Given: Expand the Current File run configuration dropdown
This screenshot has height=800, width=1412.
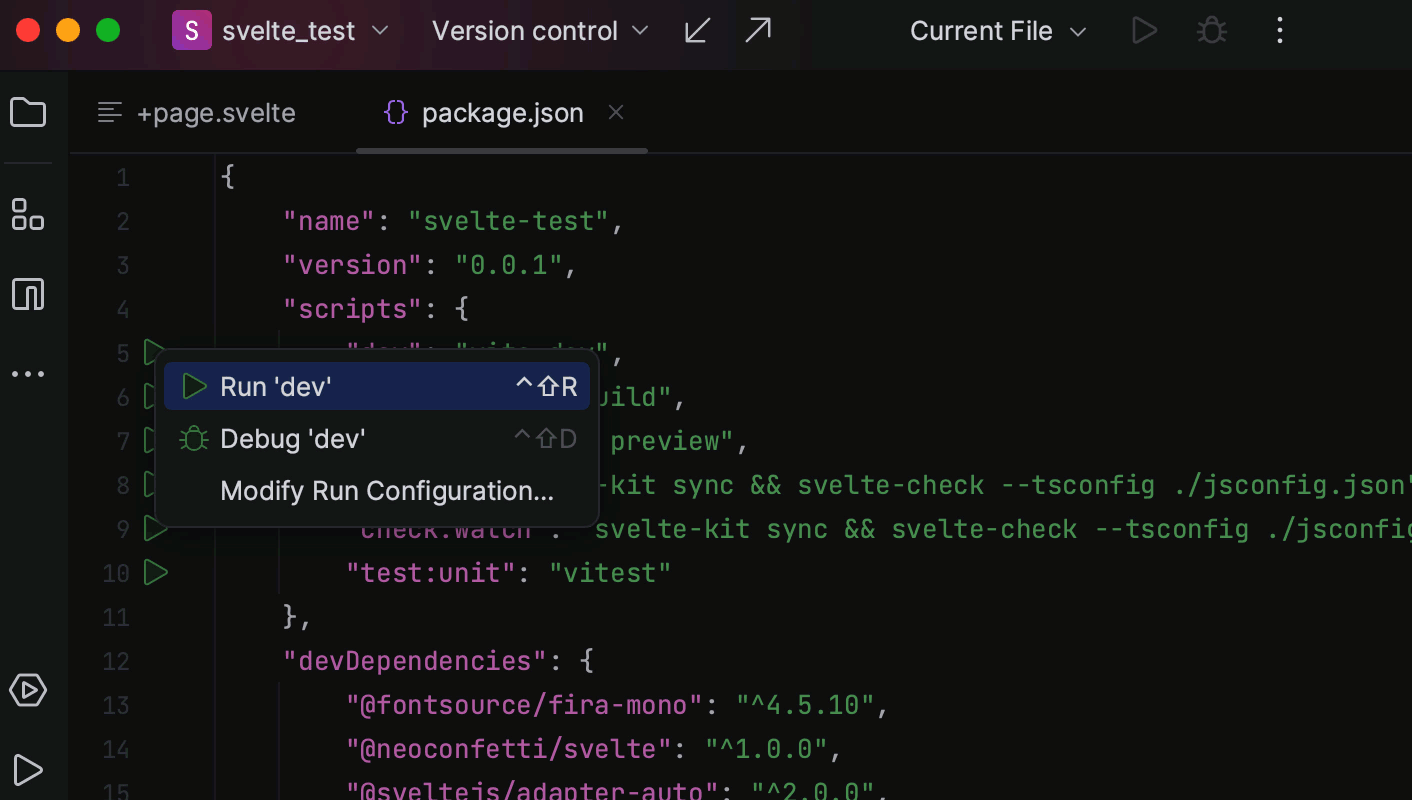Looking at the screenshot, I should point(997,31).
